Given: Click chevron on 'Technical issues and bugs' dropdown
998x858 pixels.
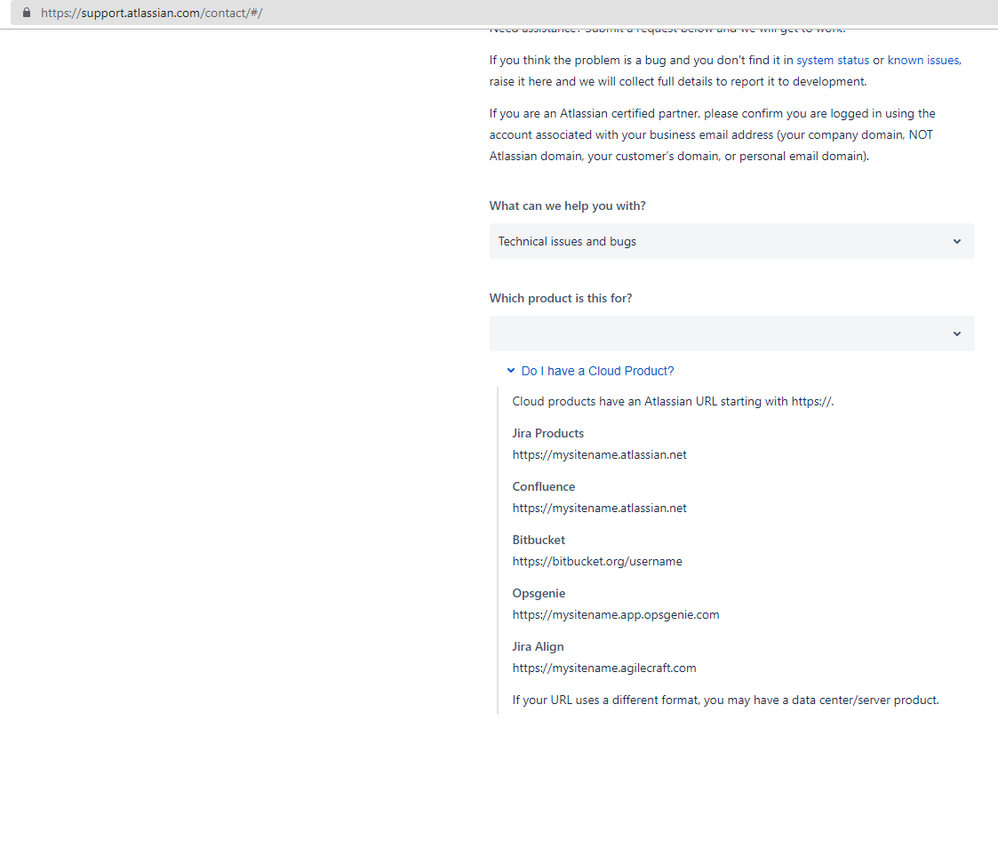Looking at the screenshot, I should (x=957, y=241).
